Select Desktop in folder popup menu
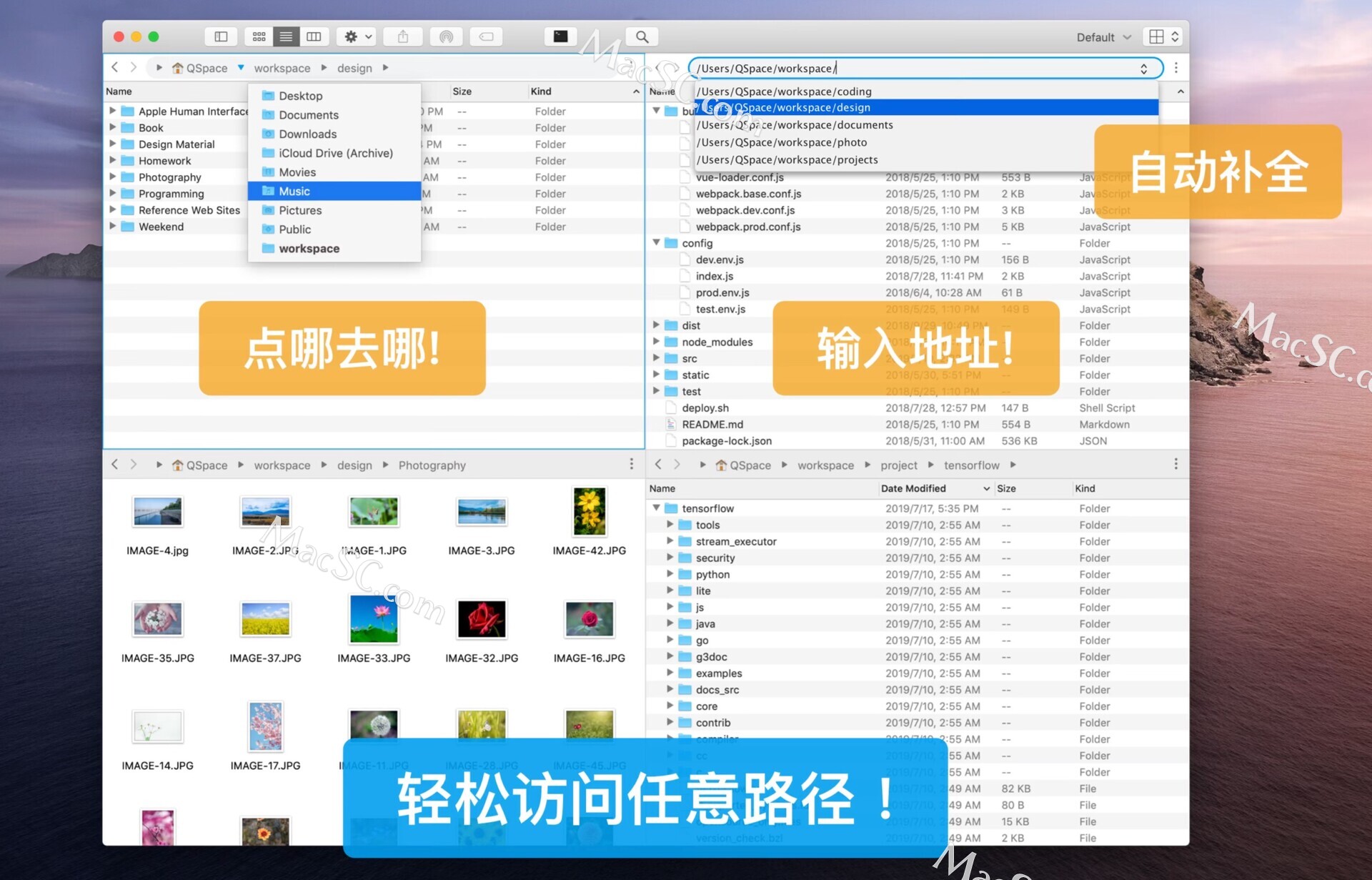Screen dimensions: 1372x880 click(334, 96)
